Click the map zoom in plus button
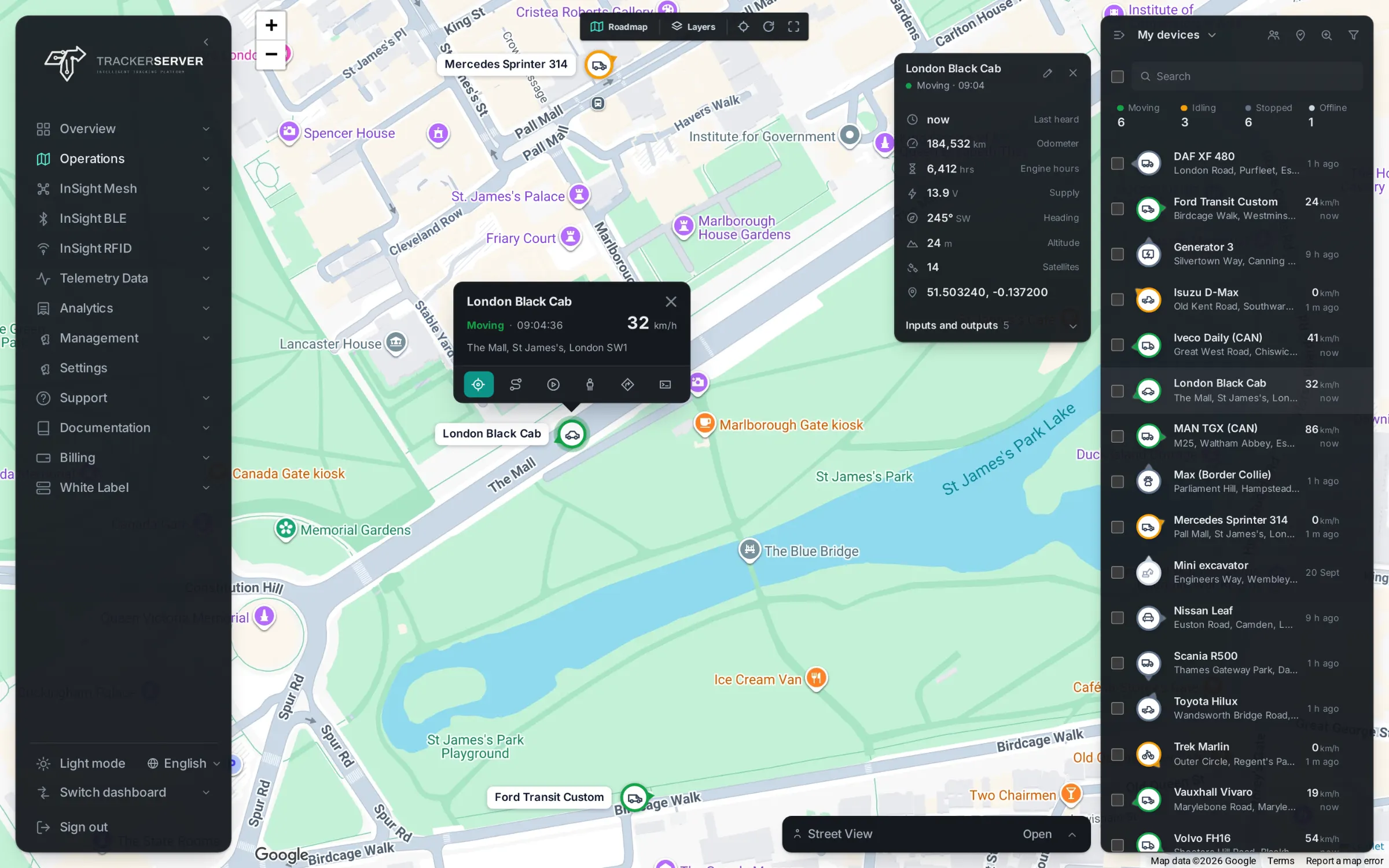The width and height of the screenshot is (1389, 868). tap(271, 25)
